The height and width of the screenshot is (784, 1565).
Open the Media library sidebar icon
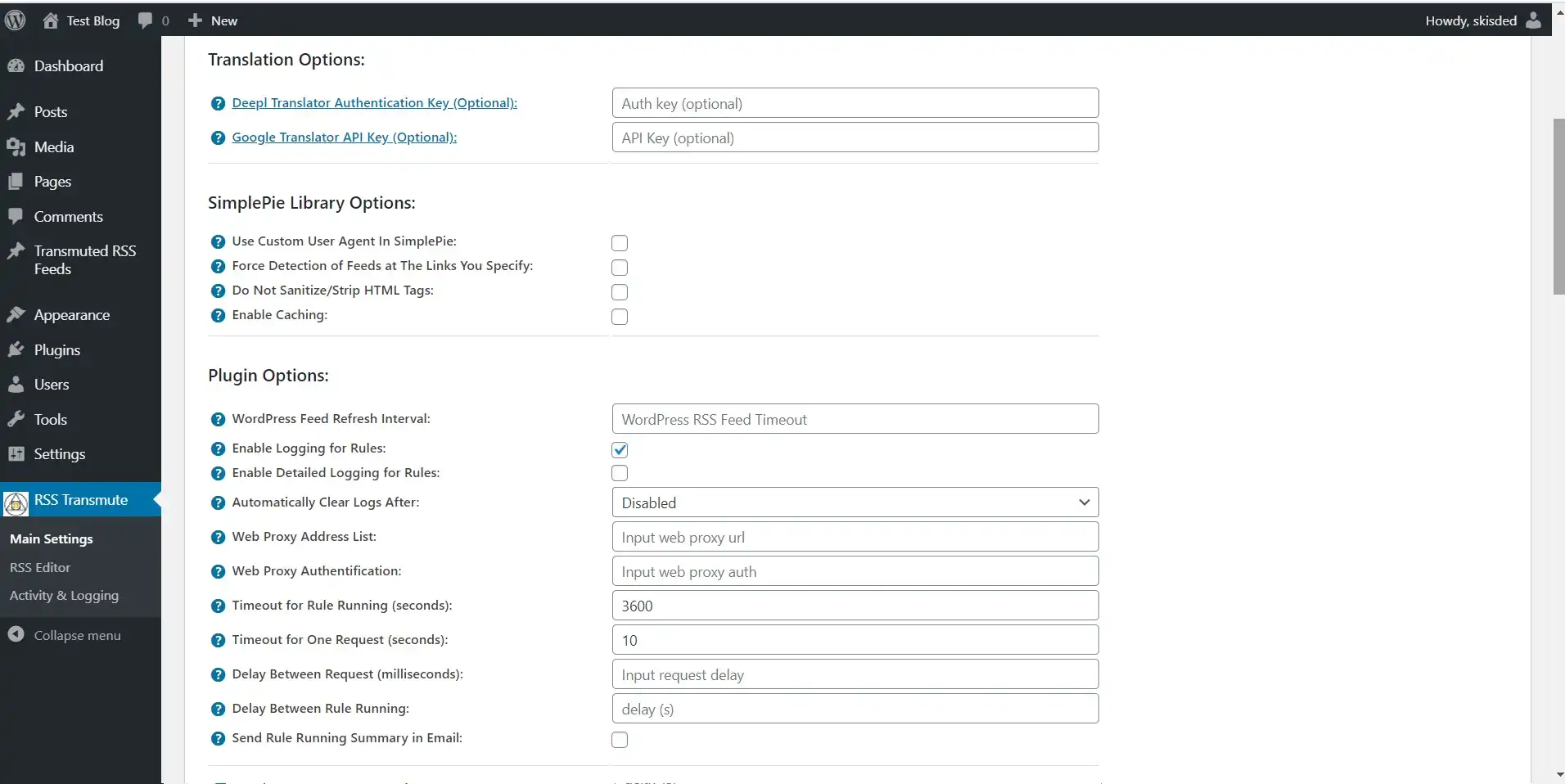18,147
